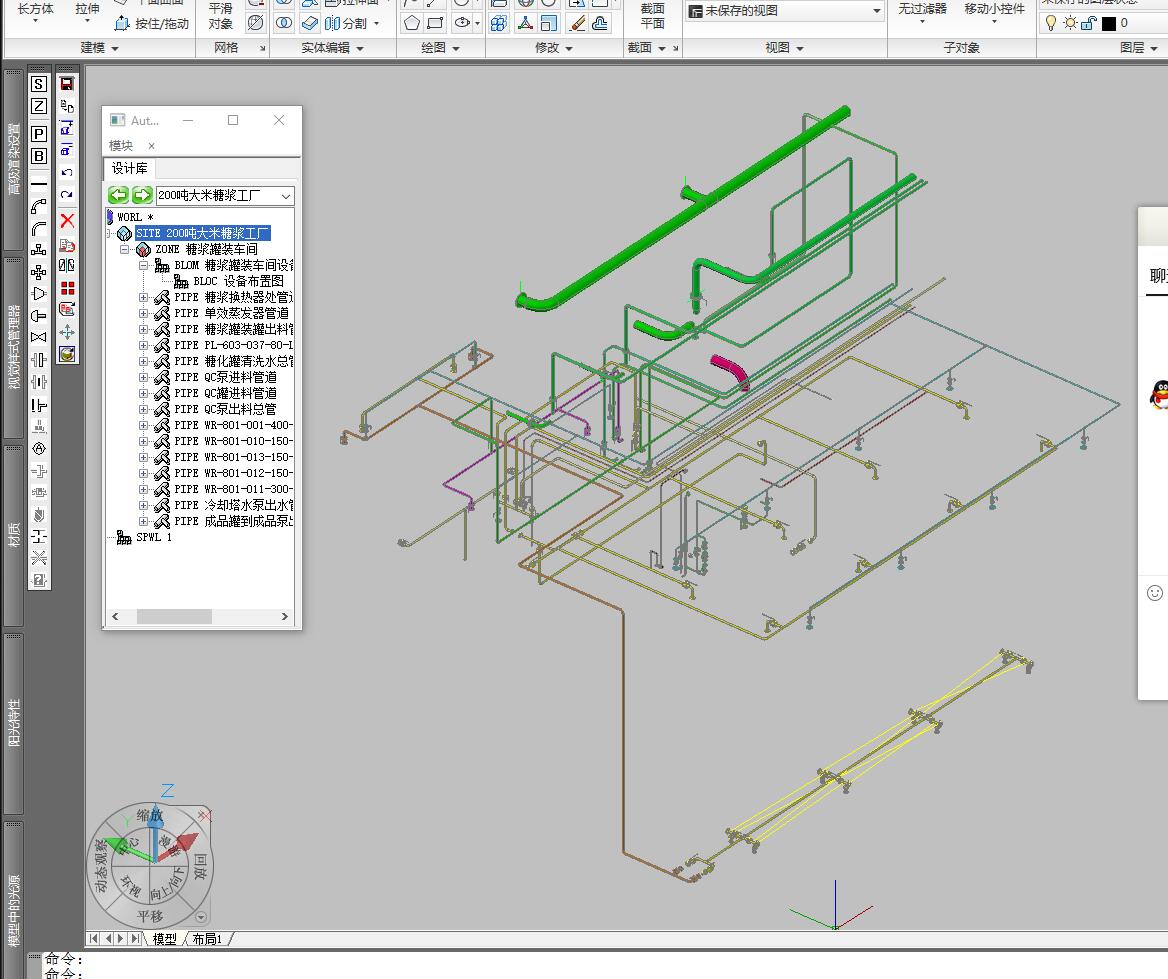Viewport: 1168px width, 979px height.
Task: Toggle the layer lightbulb on/off icon
Action: point(1051,23)
